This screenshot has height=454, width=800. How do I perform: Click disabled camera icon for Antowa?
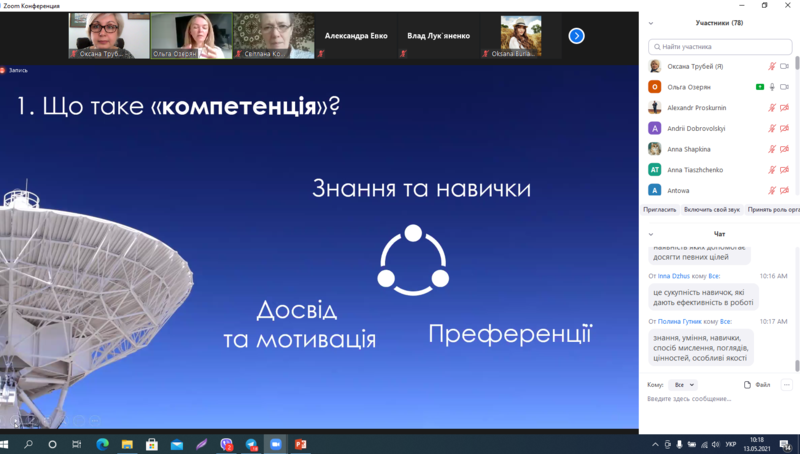coord(784,190)
